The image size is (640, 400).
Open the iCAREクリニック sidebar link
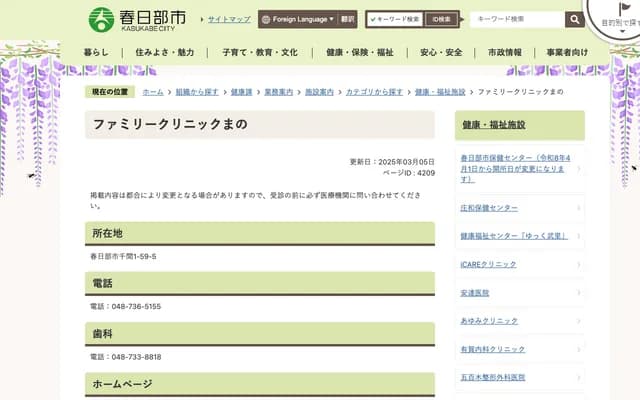pyautogui.click(x=488, y=264)
